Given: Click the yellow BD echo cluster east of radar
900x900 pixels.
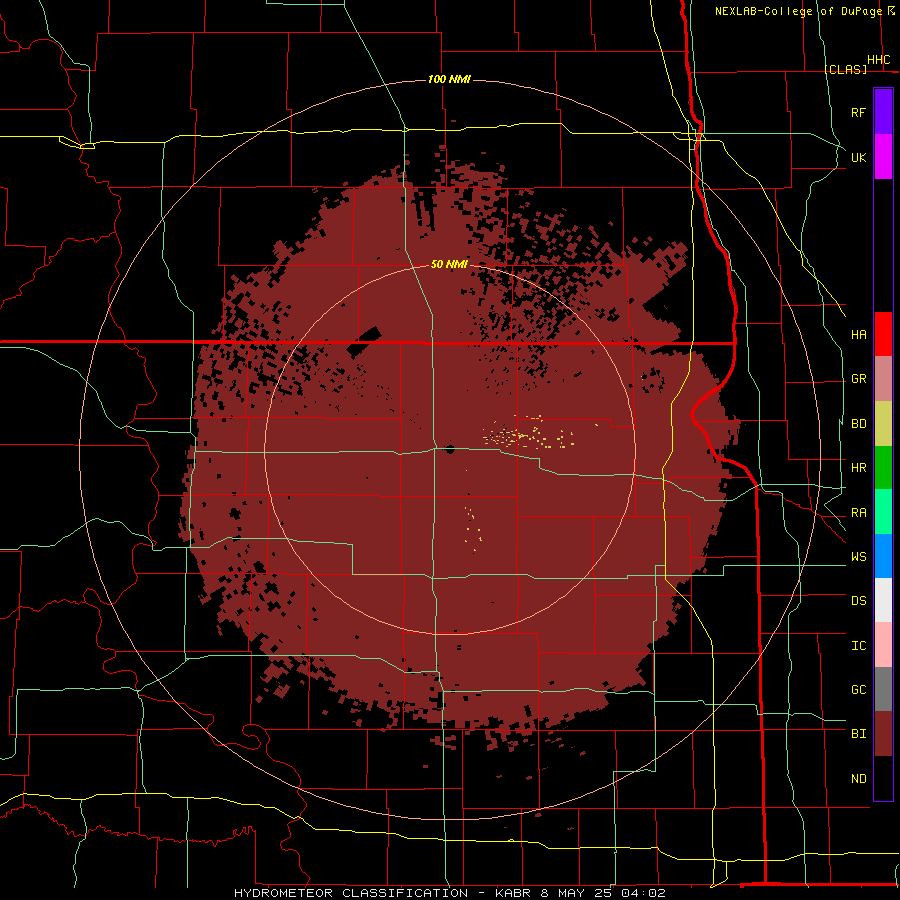Looking at the screenshot, I should click(528, 433).
